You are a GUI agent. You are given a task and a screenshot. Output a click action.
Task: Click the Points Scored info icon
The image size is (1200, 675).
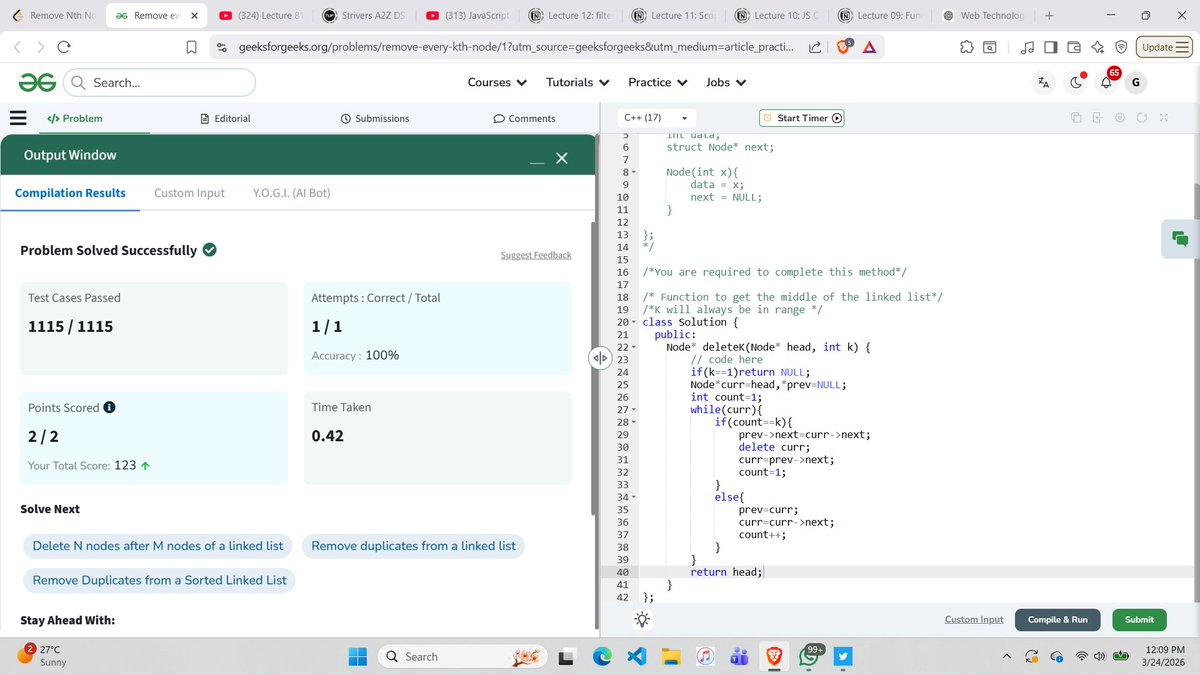[109, 407]
